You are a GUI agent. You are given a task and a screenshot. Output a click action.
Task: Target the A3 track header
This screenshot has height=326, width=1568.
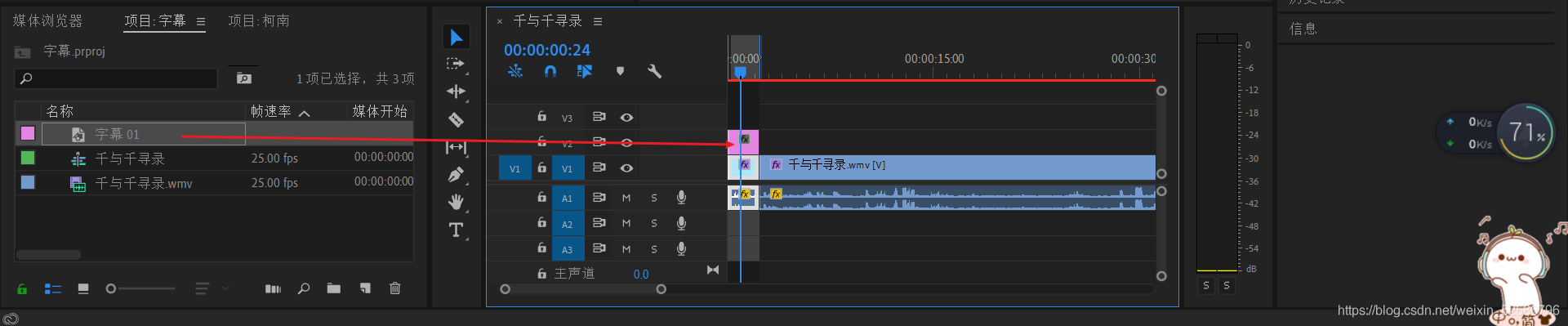click(x=567, y=249)
